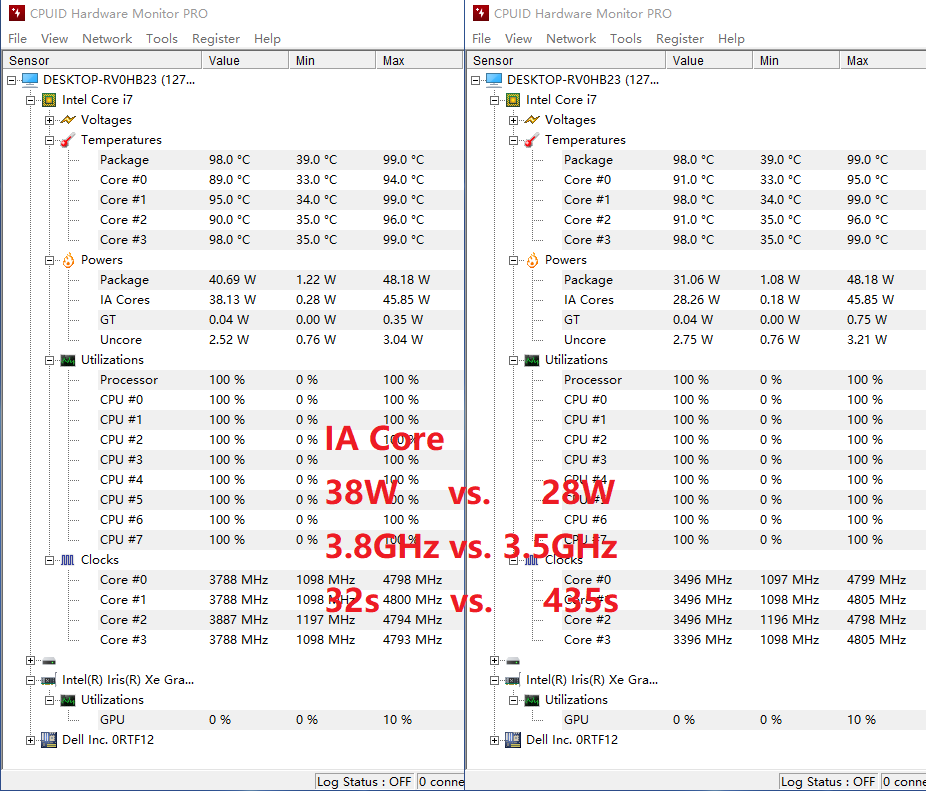The width and height of the screenshot is (926, 791).
Task: Collapse the Intel Iris Xe node in right window
Action: (494, 680)
